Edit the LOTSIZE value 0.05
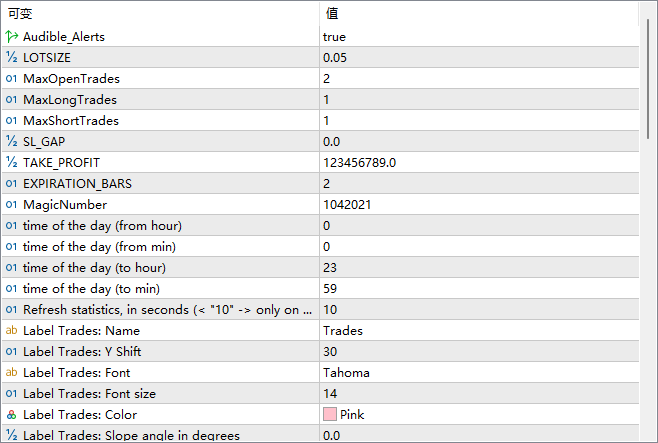The height and width of the screenshot is (443, 658). (x=335, y=57)
